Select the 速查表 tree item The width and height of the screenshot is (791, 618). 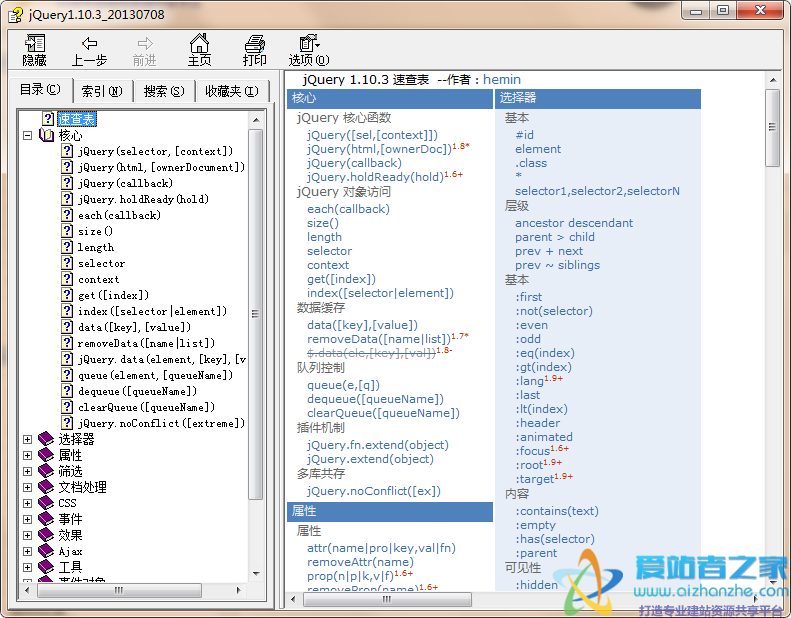click(77, 119)
